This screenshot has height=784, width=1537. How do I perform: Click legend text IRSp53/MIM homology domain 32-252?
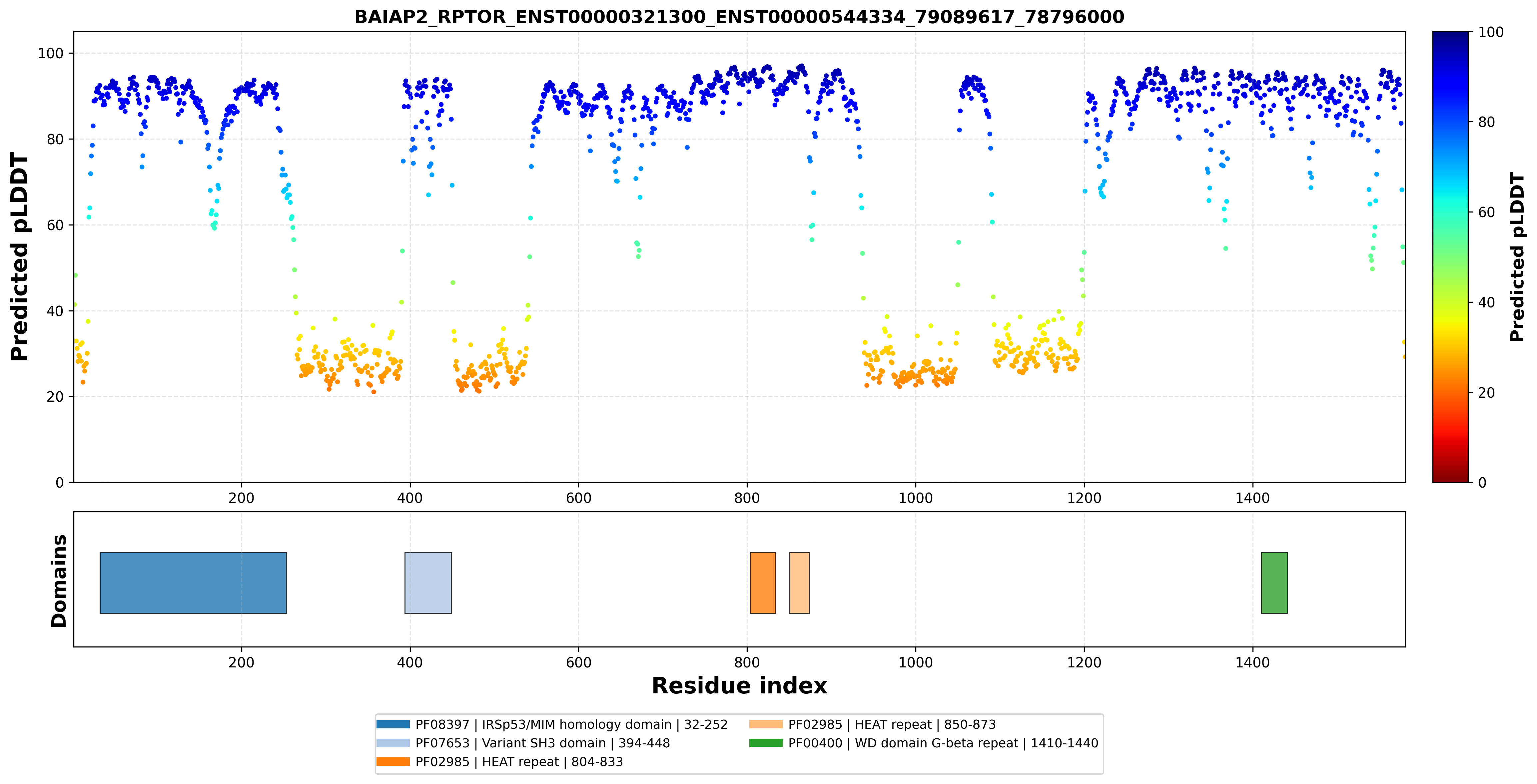tap(572, 724)
